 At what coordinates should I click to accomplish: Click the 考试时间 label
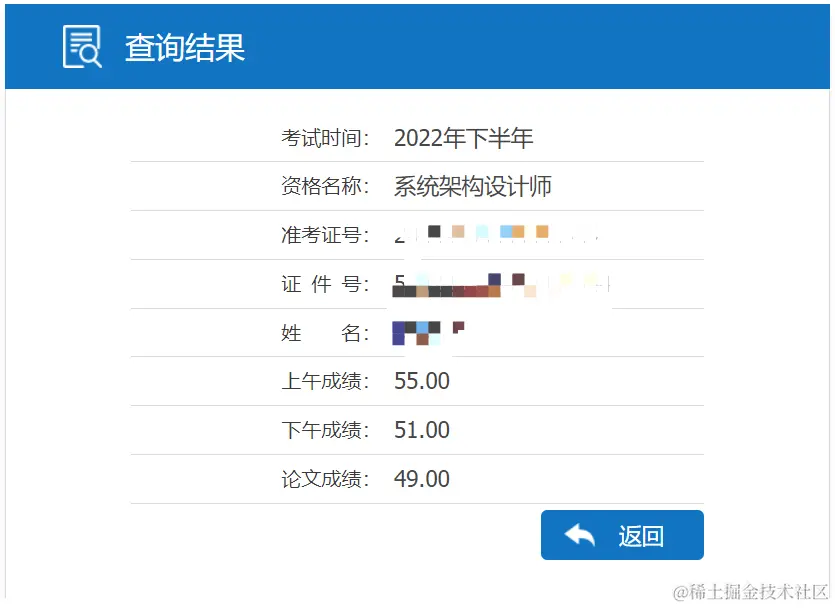click(325, 138)
